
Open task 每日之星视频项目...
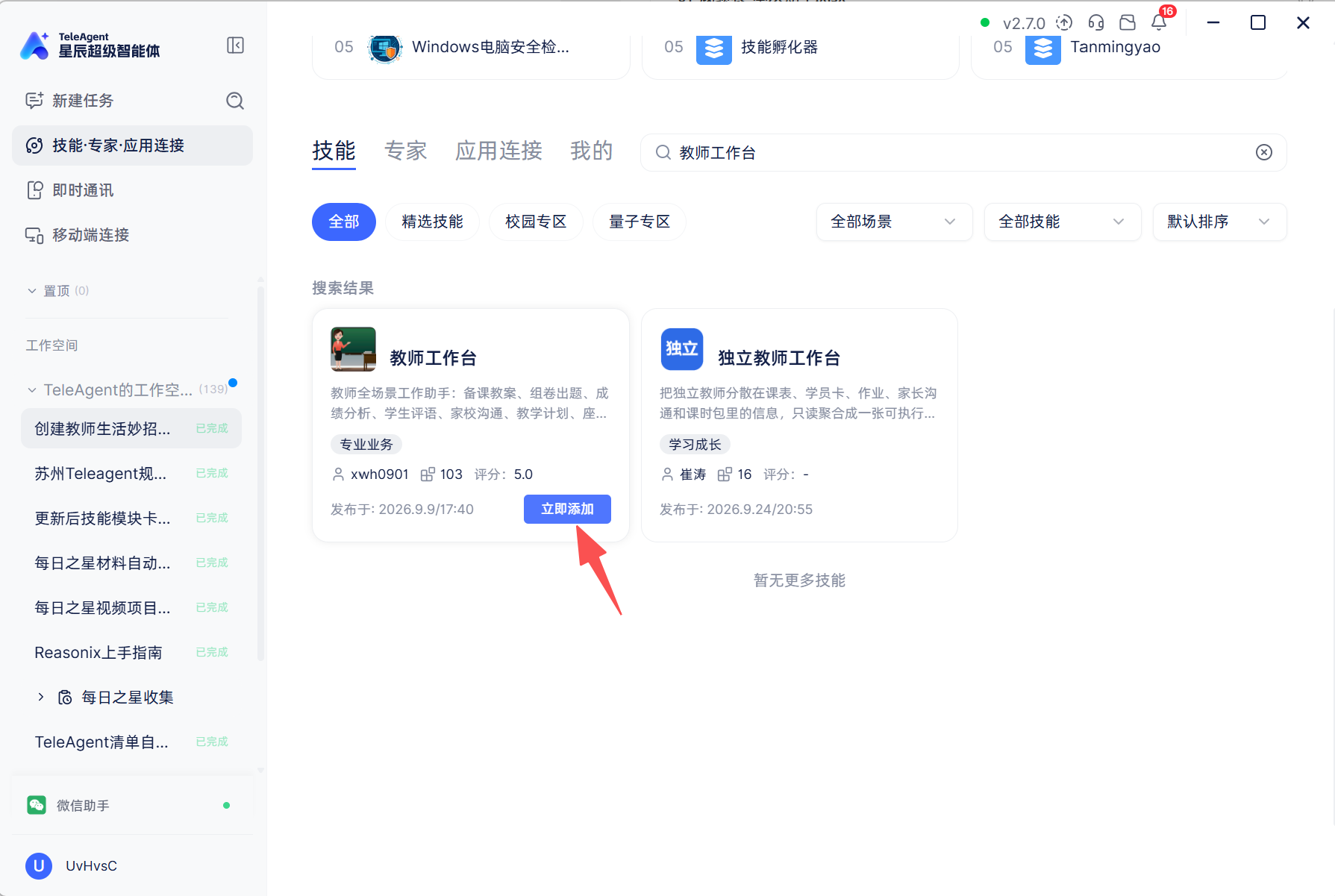pyautogui.click(x=131, y=607)
